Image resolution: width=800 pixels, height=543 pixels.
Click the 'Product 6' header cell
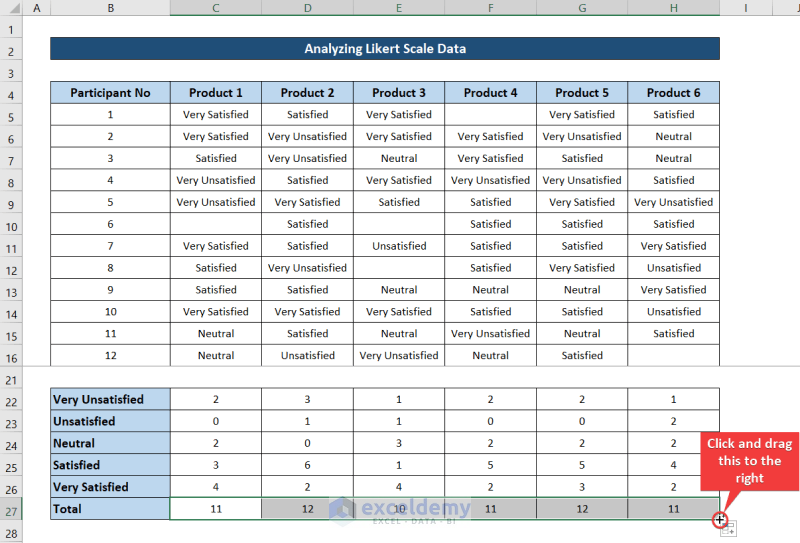coord(673,93)
